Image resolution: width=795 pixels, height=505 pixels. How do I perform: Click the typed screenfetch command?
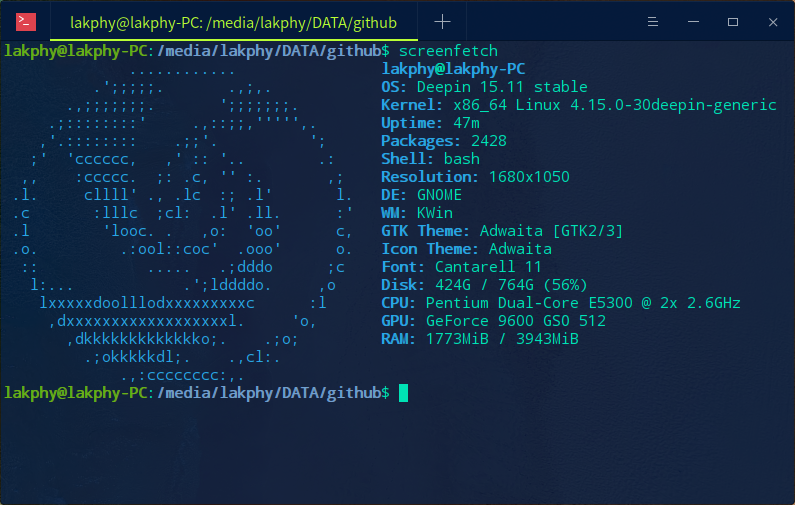coord(447,51)
